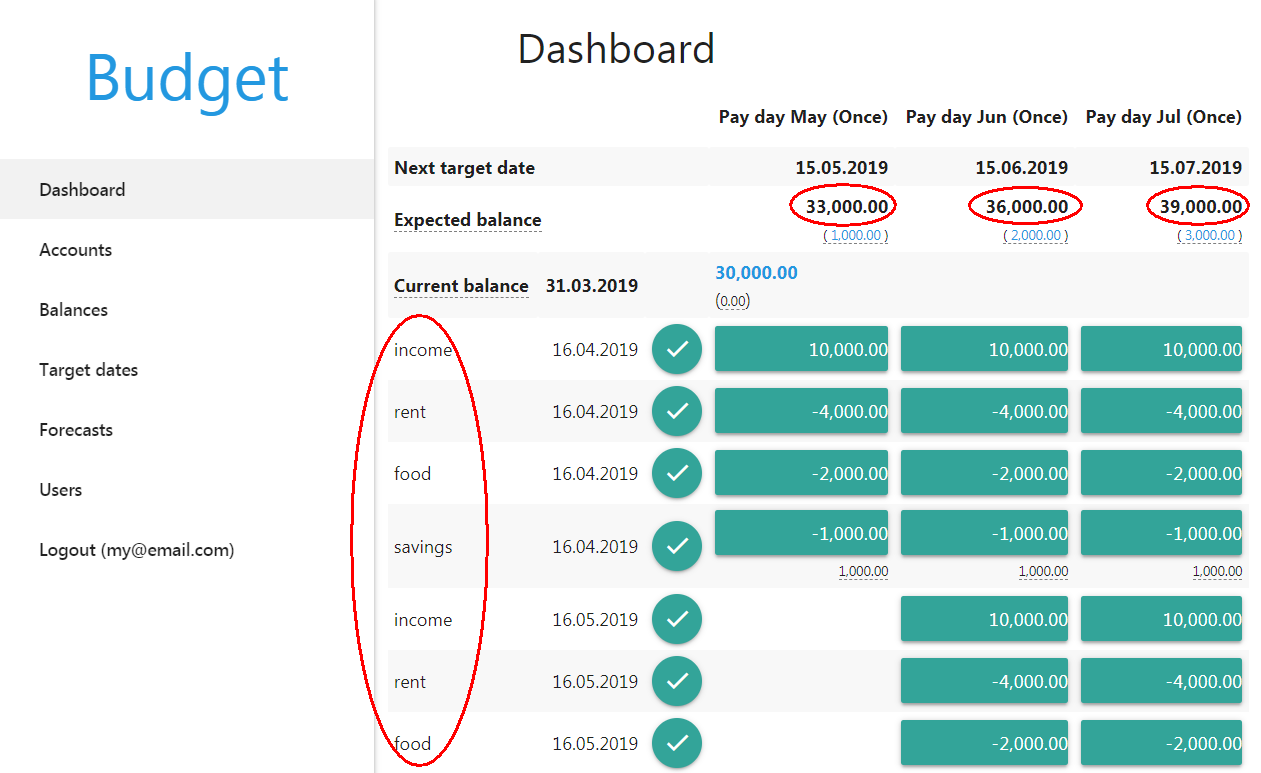The width and height of the screenshot is (1261, 773).
Task: Go to Balances in the sidebar
Action: 74,310
